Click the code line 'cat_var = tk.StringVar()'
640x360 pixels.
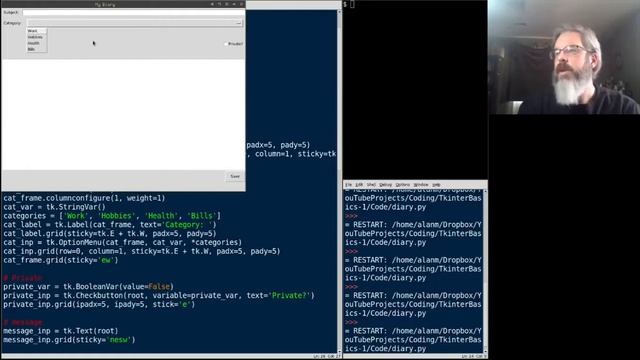(x=54, y=207)
